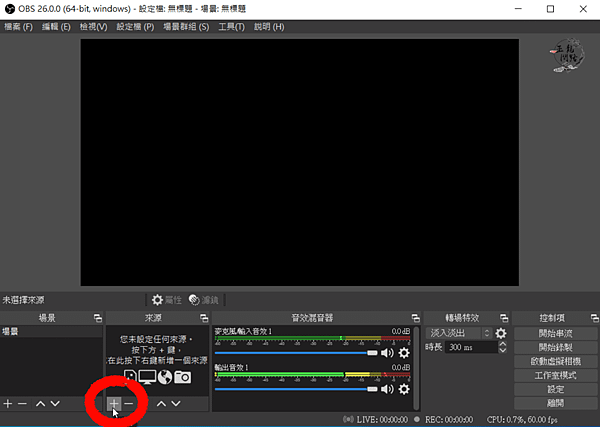
Task: Click the 屬性 properties gear button
Action: (x=166, y=300)
